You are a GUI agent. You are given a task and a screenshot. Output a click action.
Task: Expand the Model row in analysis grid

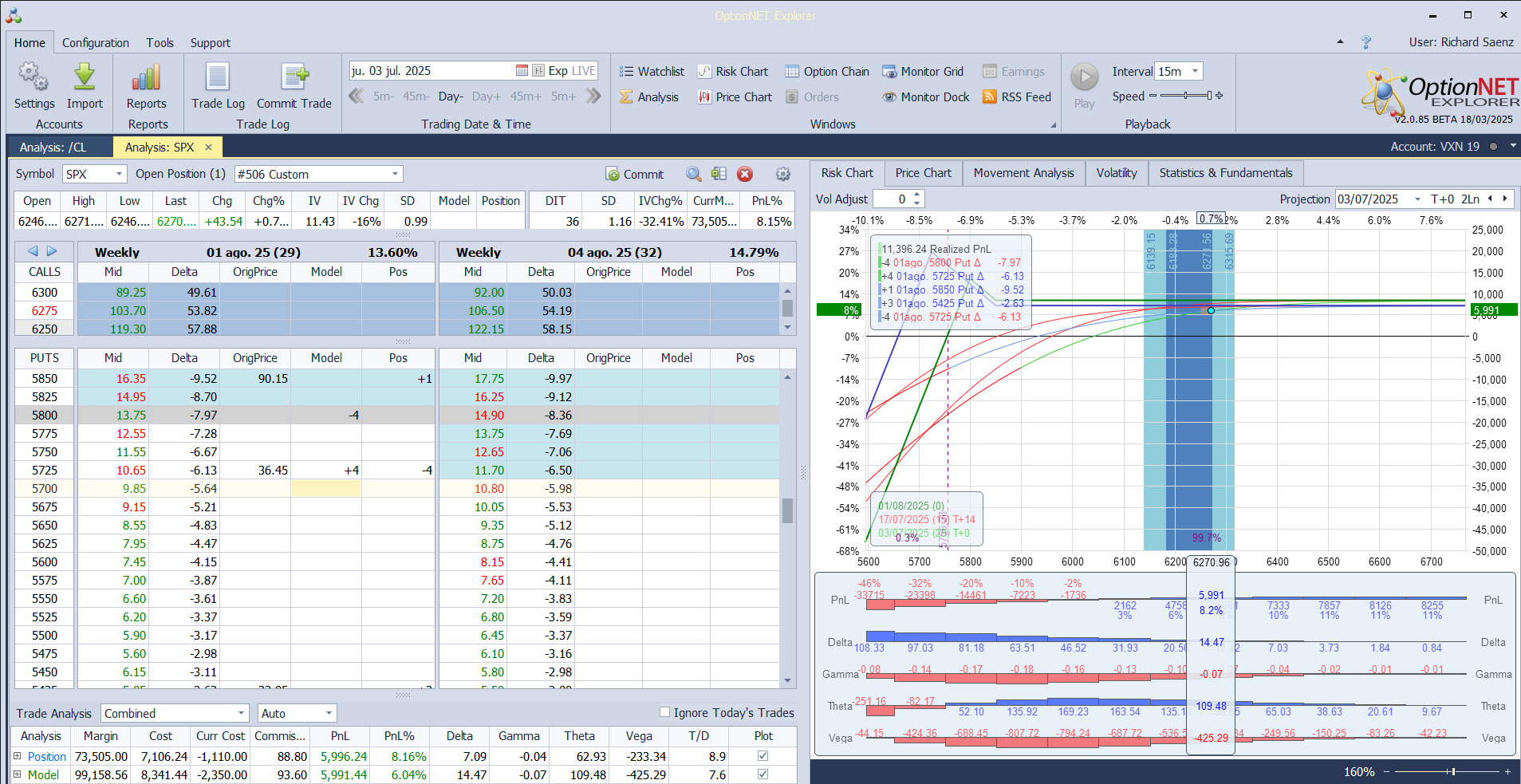point(18,774)
